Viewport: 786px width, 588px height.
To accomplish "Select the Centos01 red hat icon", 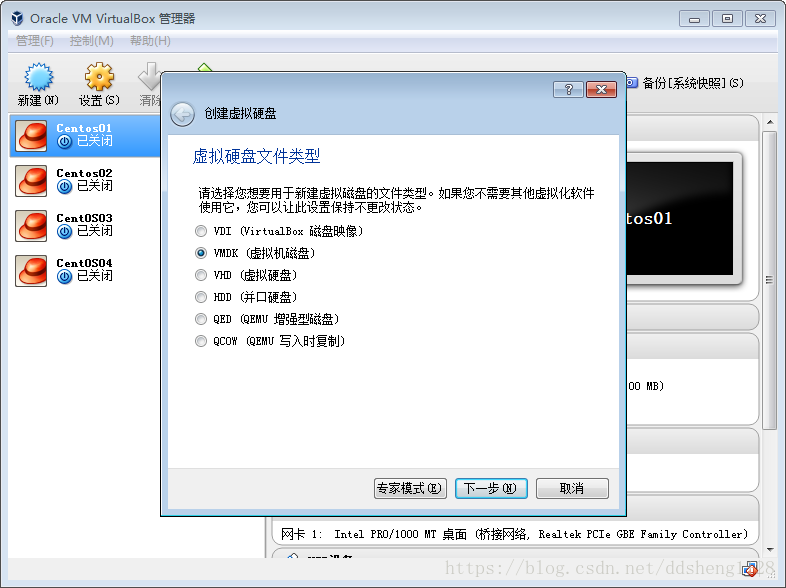I will (x=31, y=135).
